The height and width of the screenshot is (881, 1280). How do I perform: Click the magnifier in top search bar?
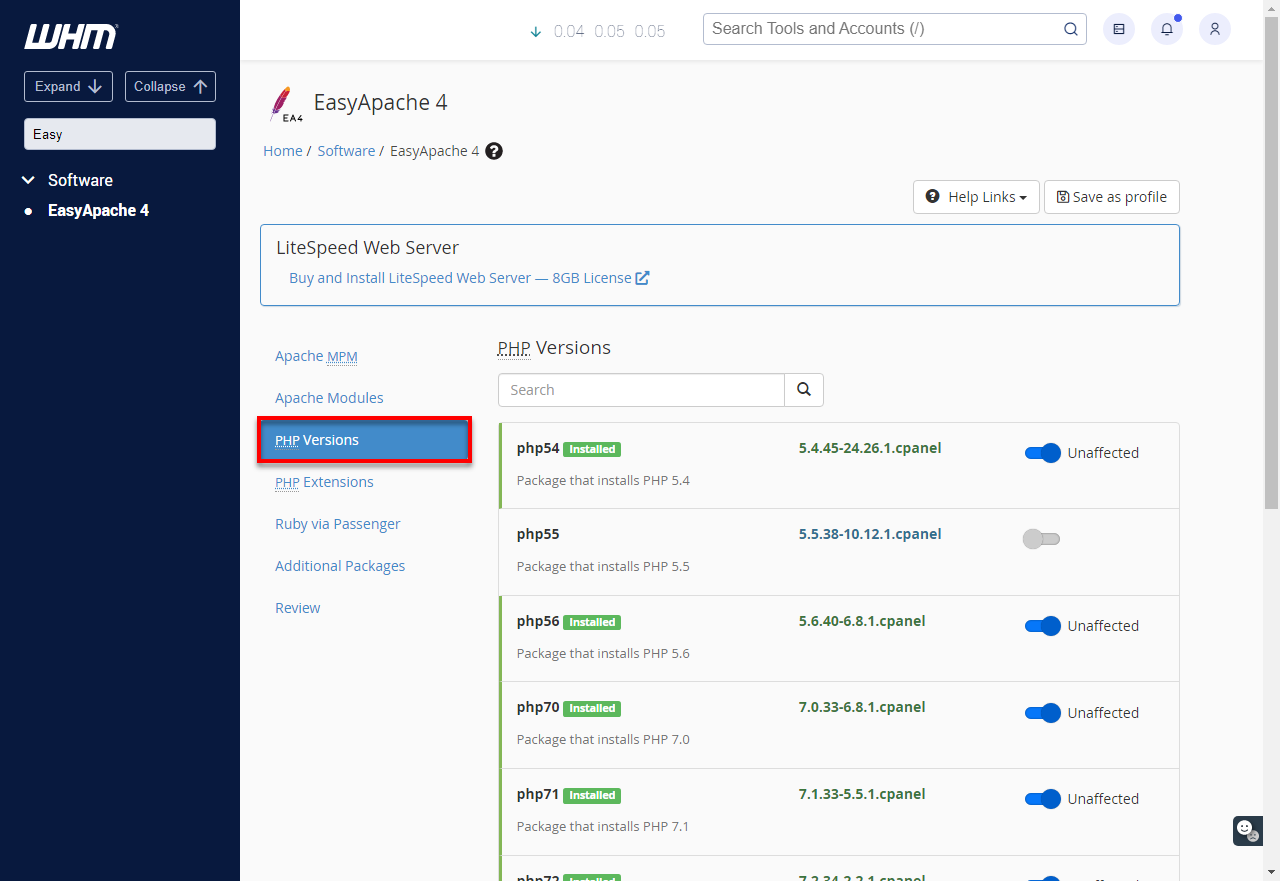[x=1070, y=29]
